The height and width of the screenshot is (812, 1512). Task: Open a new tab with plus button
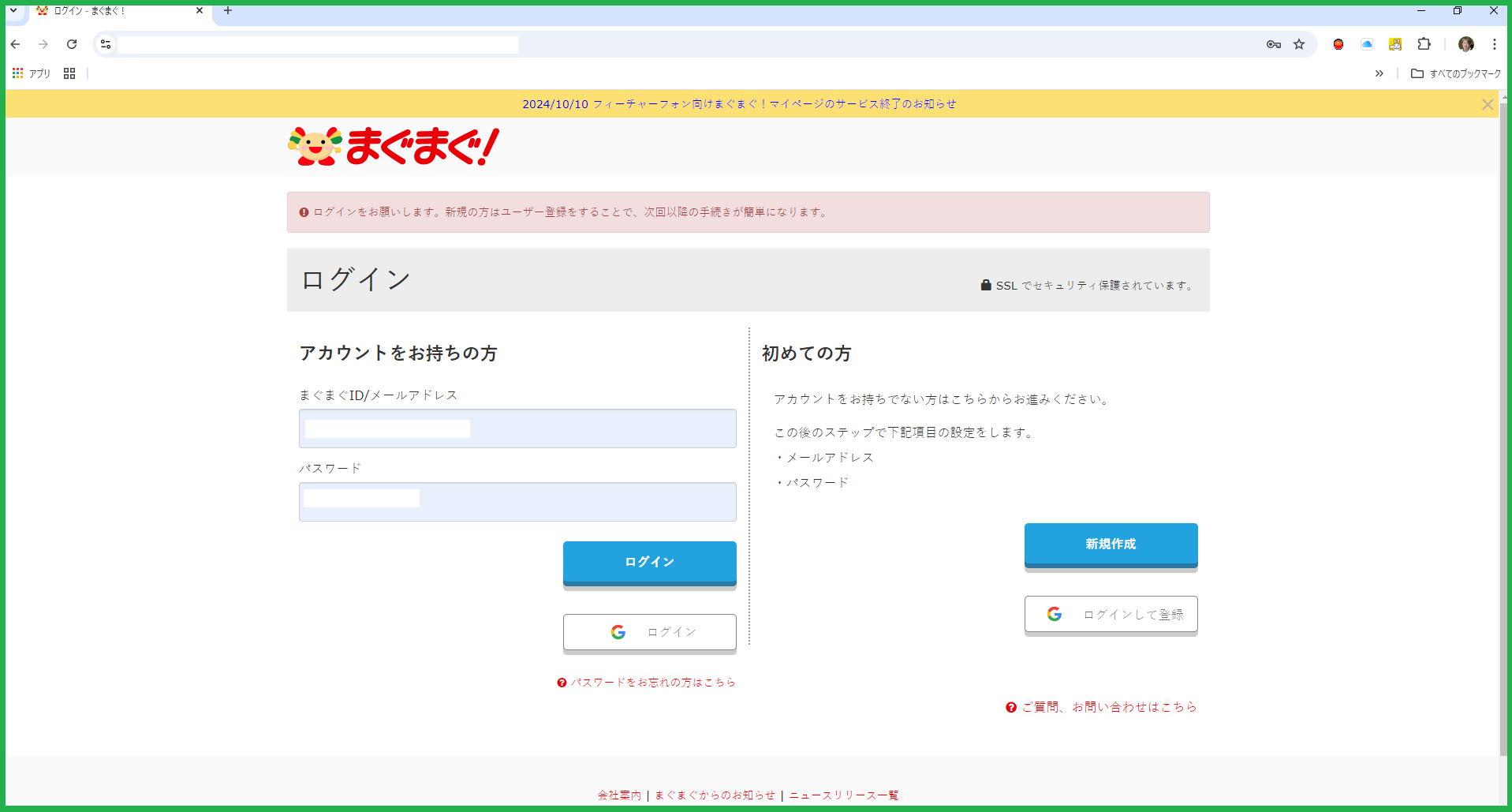[x=228, y=10]
